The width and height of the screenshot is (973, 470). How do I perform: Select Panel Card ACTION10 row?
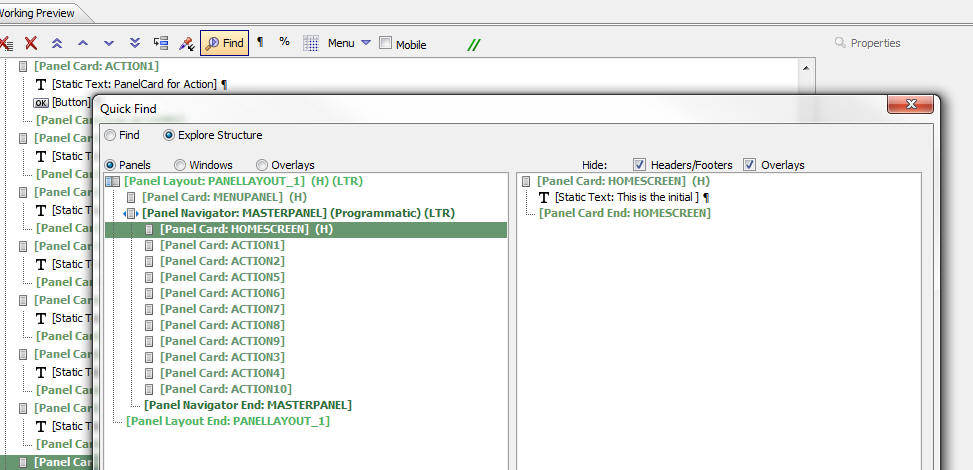226,390
